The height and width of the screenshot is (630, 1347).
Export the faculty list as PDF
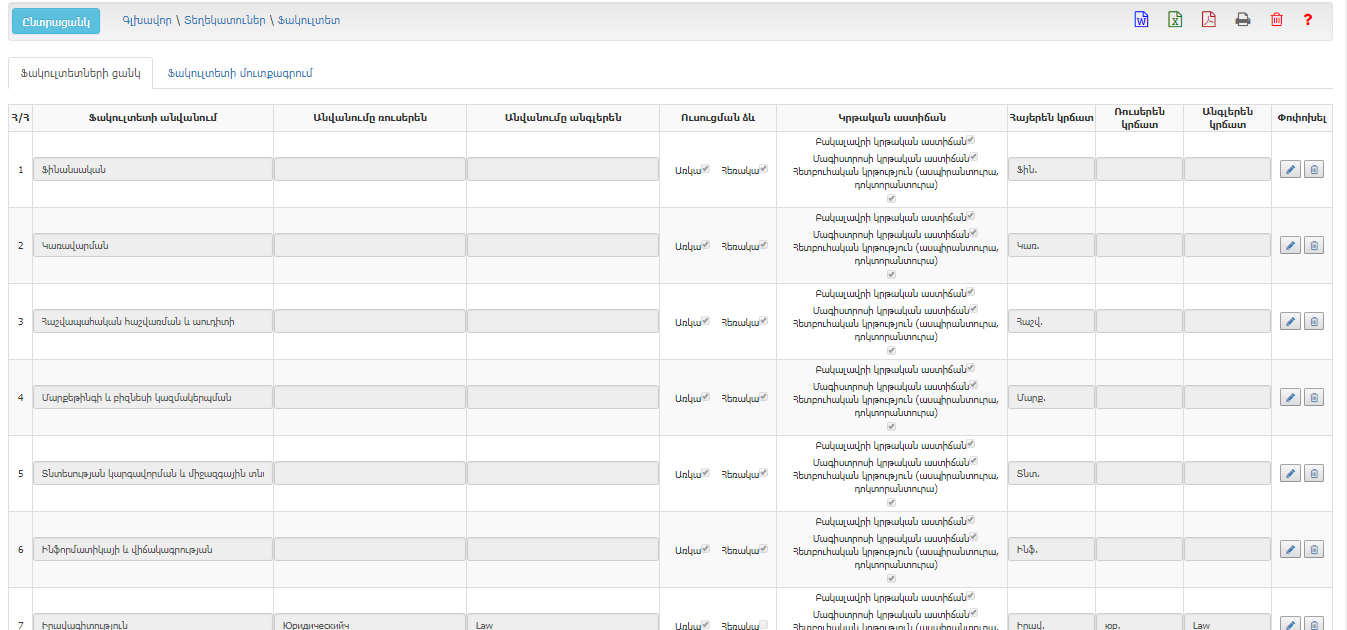[x=1209, y=20]
